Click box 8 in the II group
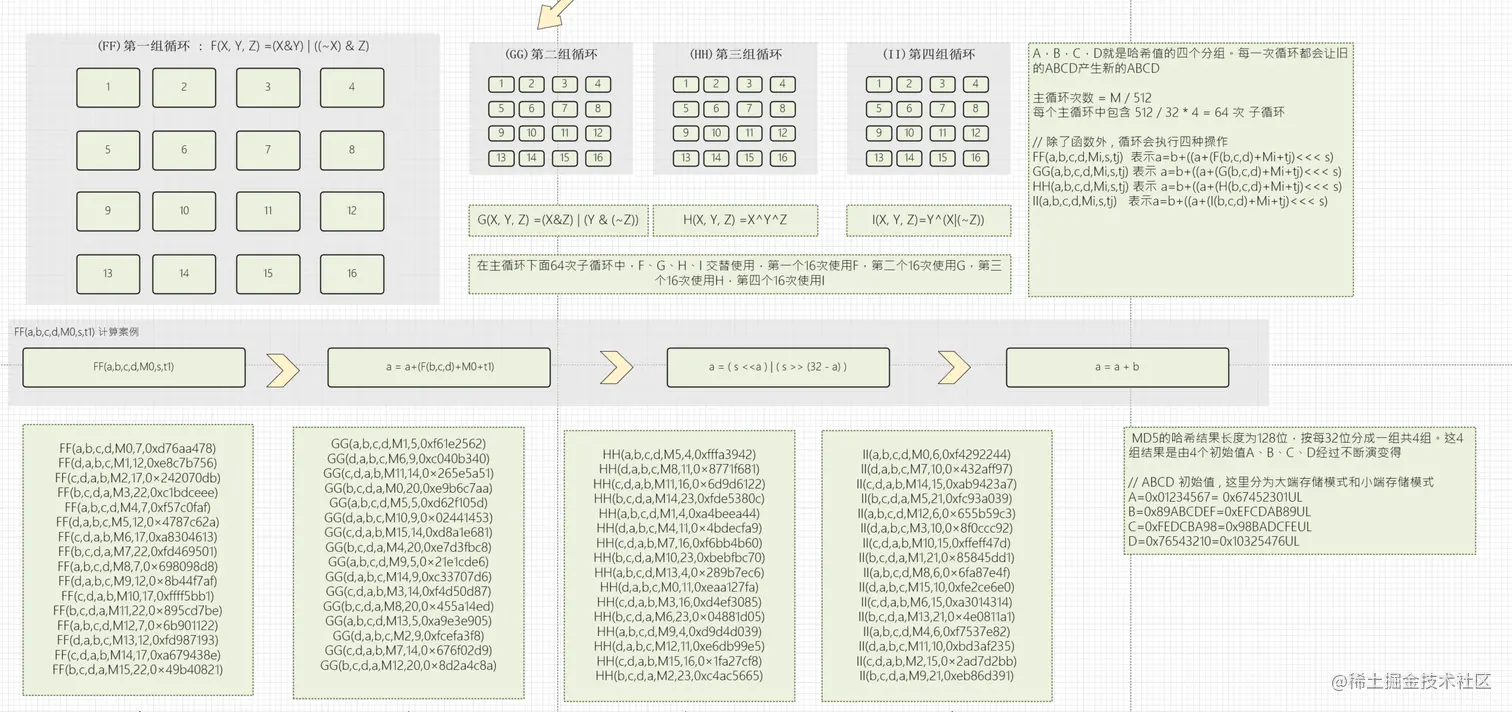 click(975, 109)
